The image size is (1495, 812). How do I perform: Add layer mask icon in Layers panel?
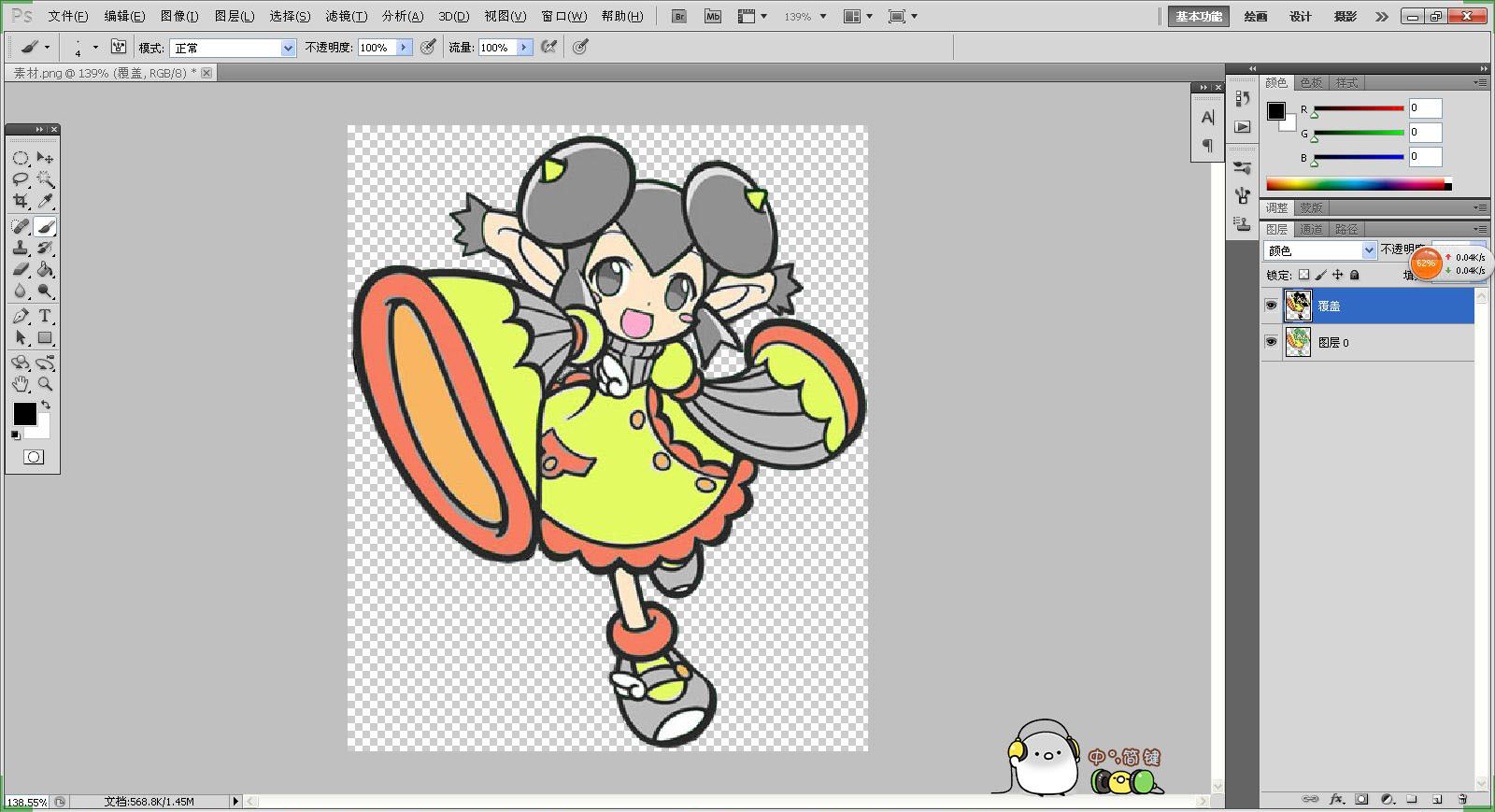pos(1361,800)
